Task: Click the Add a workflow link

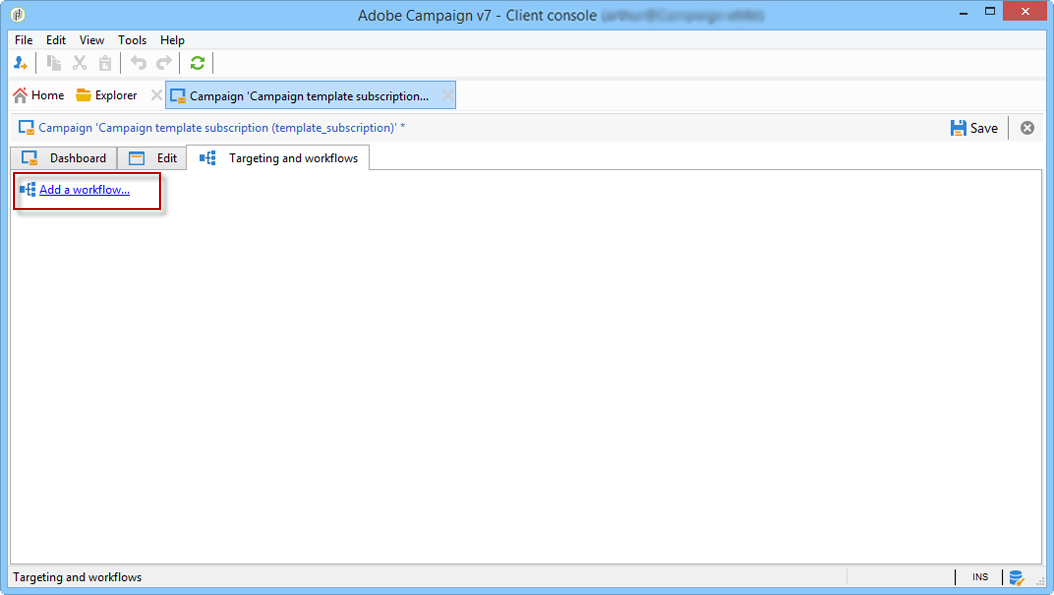Action: point(85,190)
